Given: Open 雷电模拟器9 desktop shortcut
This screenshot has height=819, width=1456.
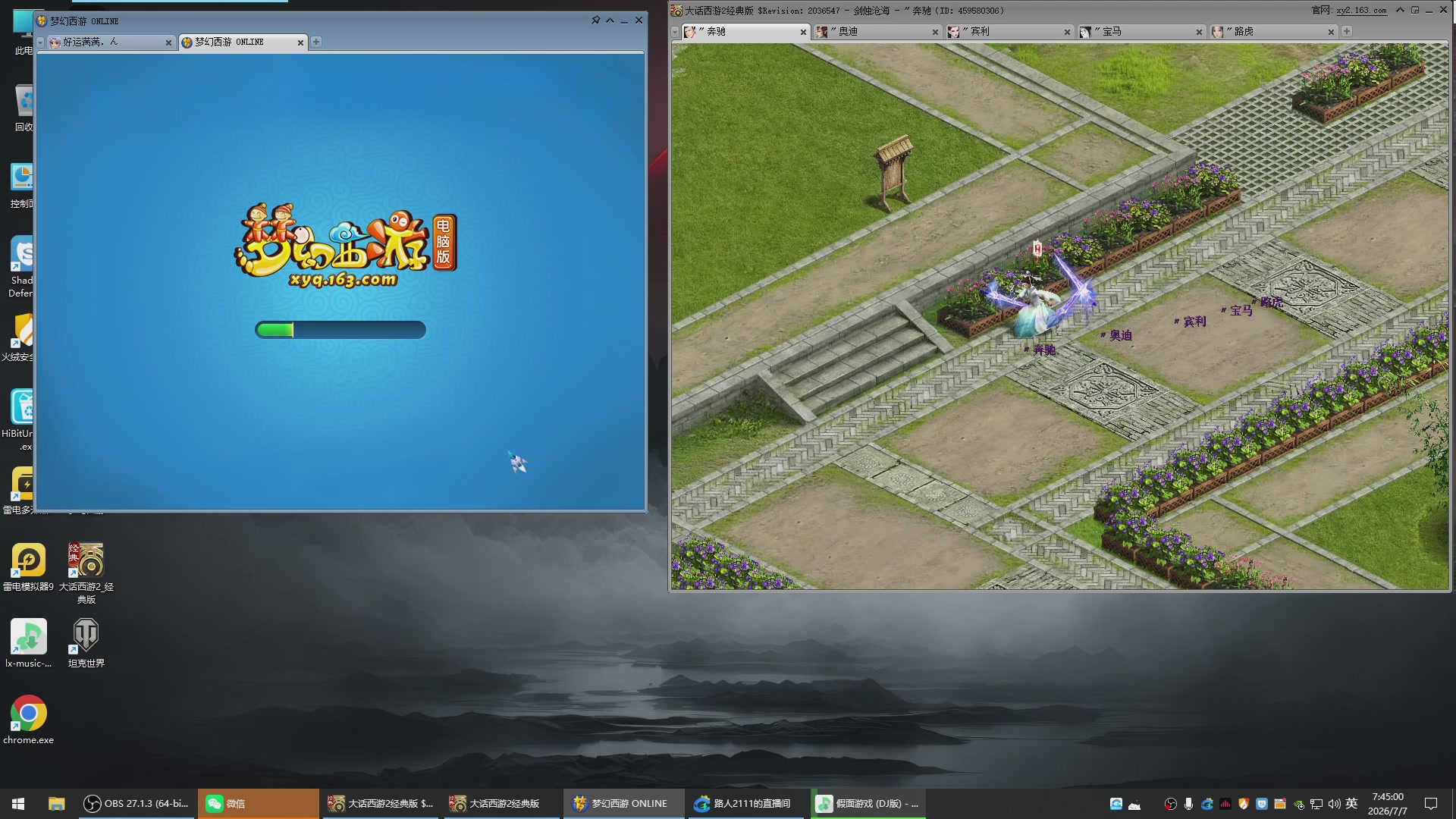Looking at the screenshot, I should click(x=28, y=567).
